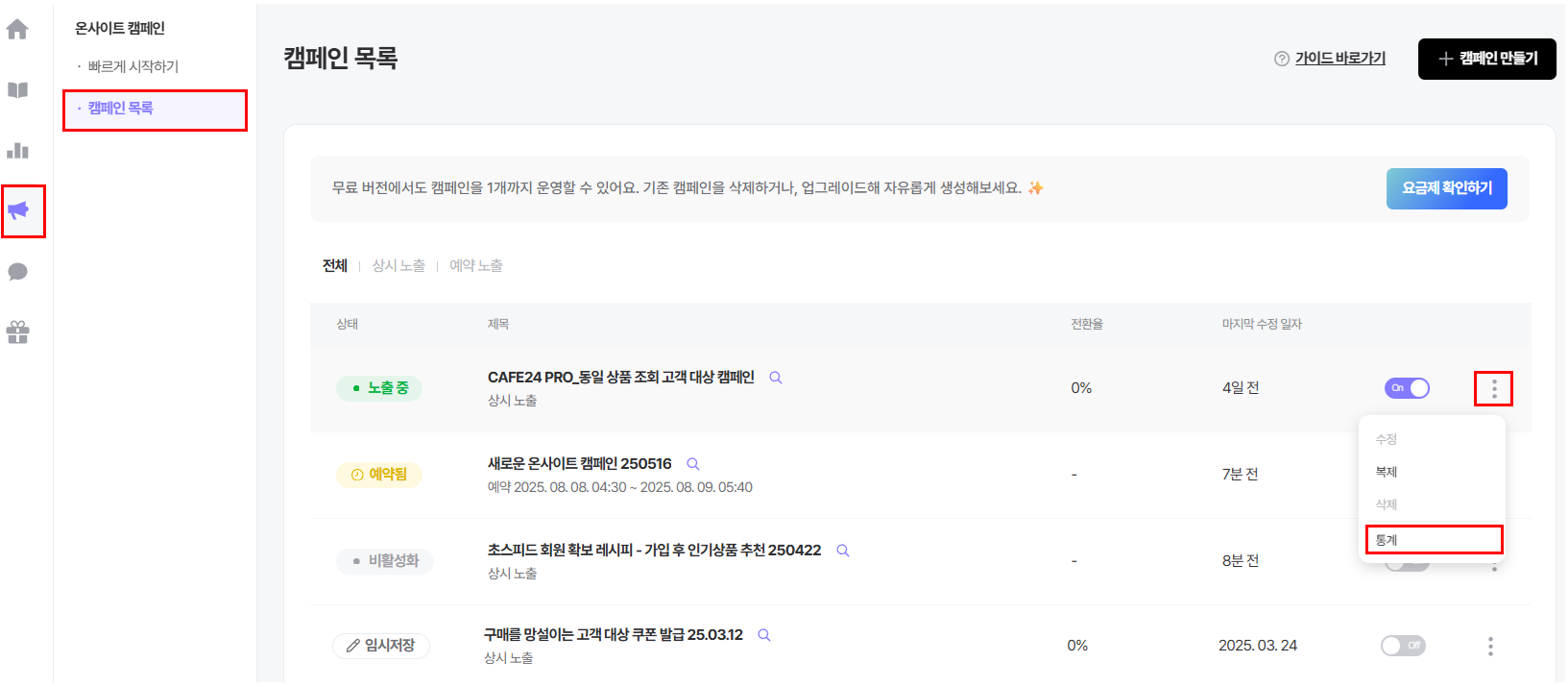Open the three-dot menu for 임시저장 campaign row
Image resolution: width=1568 pixels, height=687 pixels.
[x=1490, y=646]
